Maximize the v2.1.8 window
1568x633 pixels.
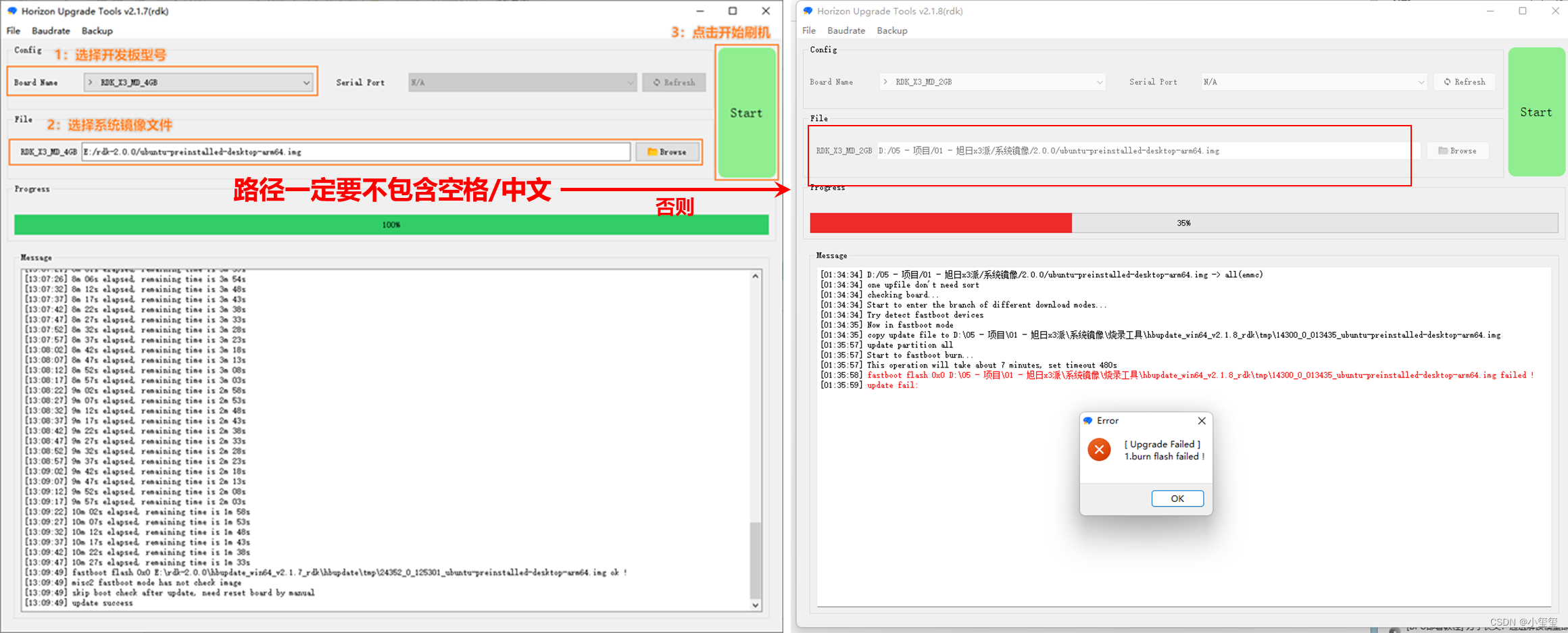pyautogui.click(x=1523, y=11)
